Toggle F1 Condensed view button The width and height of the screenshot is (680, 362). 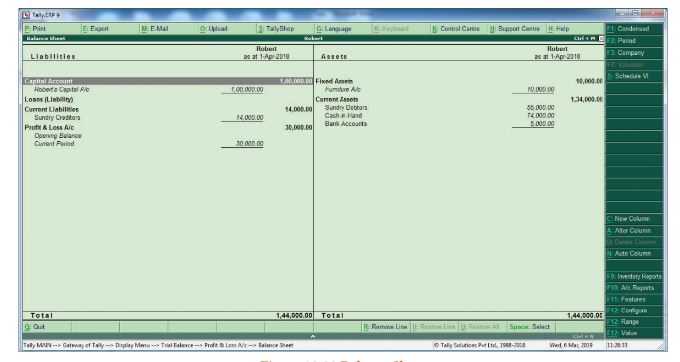[634, 29]
